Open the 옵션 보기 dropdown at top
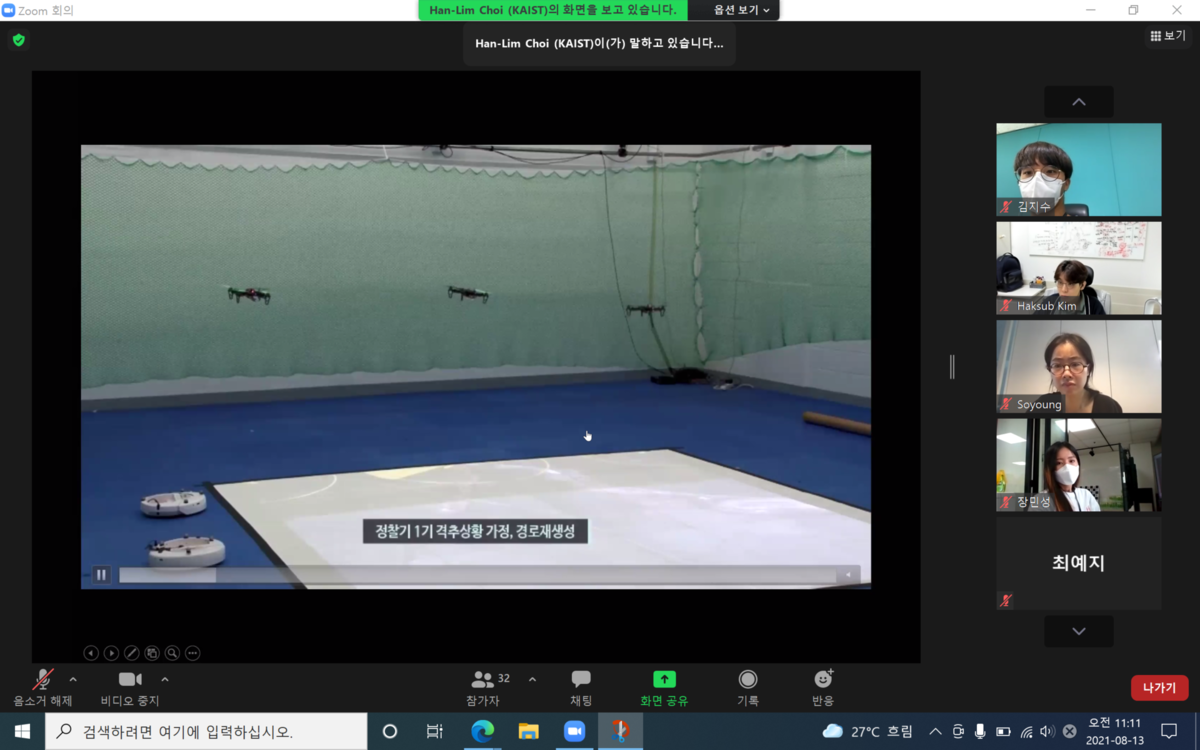Screen dimensions: 1200x750 (739, 10)
